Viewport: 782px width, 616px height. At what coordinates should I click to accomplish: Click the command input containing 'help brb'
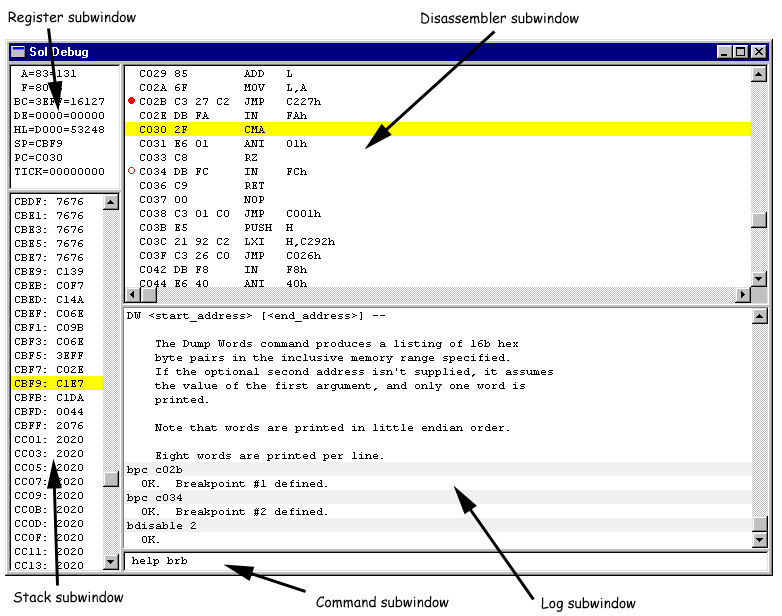click(x=440, y=561)
